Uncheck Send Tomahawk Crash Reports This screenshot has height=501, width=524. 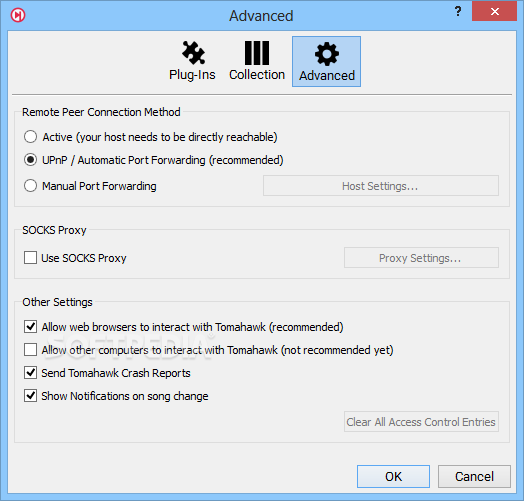[30, 373]
